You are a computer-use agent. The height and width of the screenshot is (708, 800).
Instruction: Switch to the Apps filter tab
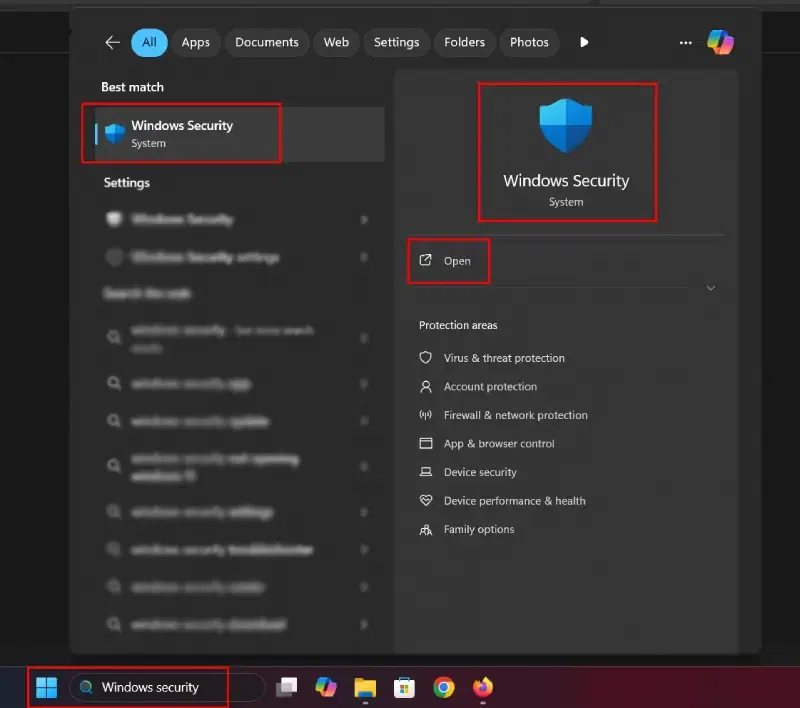pyautogui.click(x=195, y=42)
